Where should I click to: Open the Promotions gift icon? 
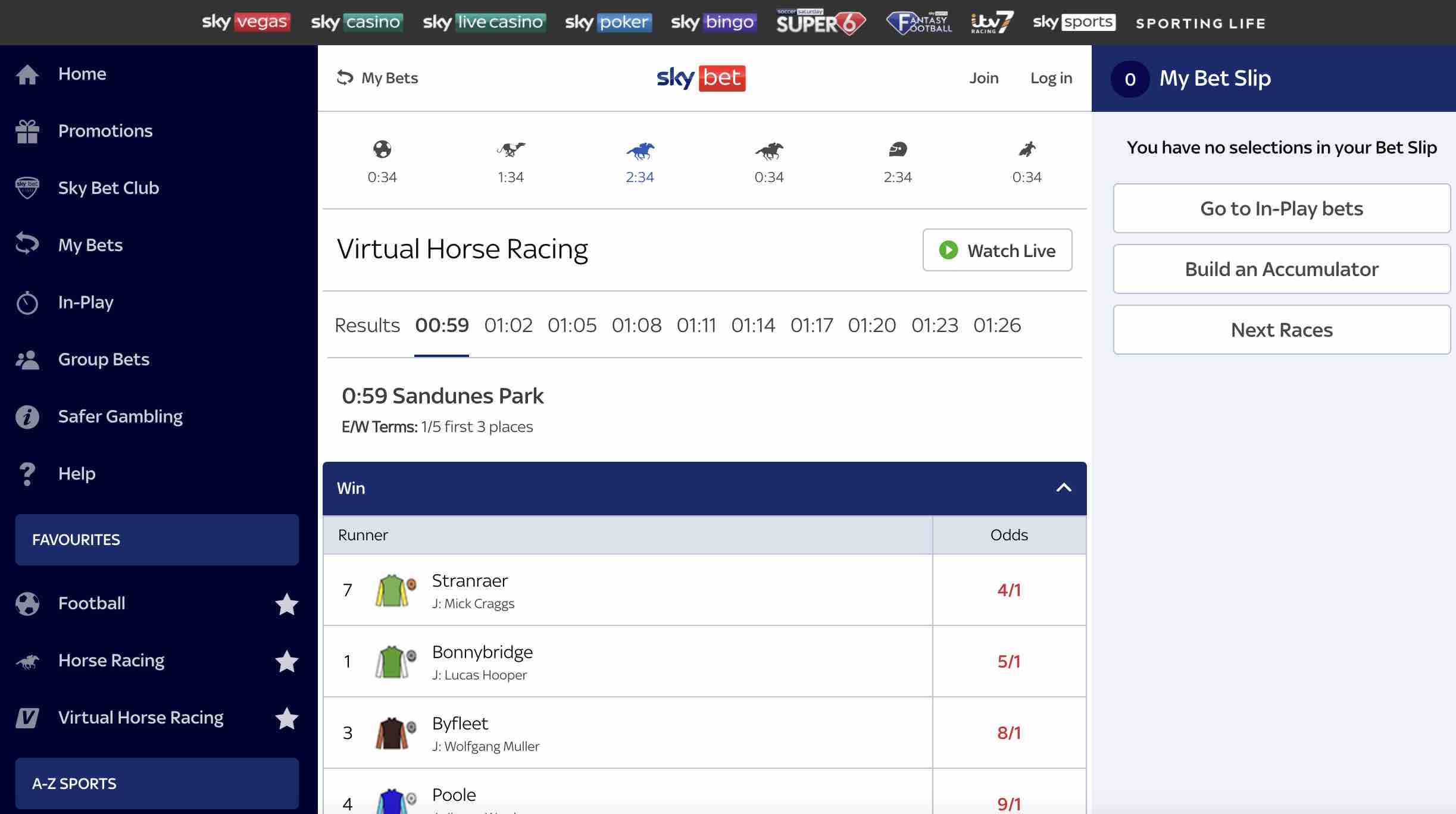(27, 132)
